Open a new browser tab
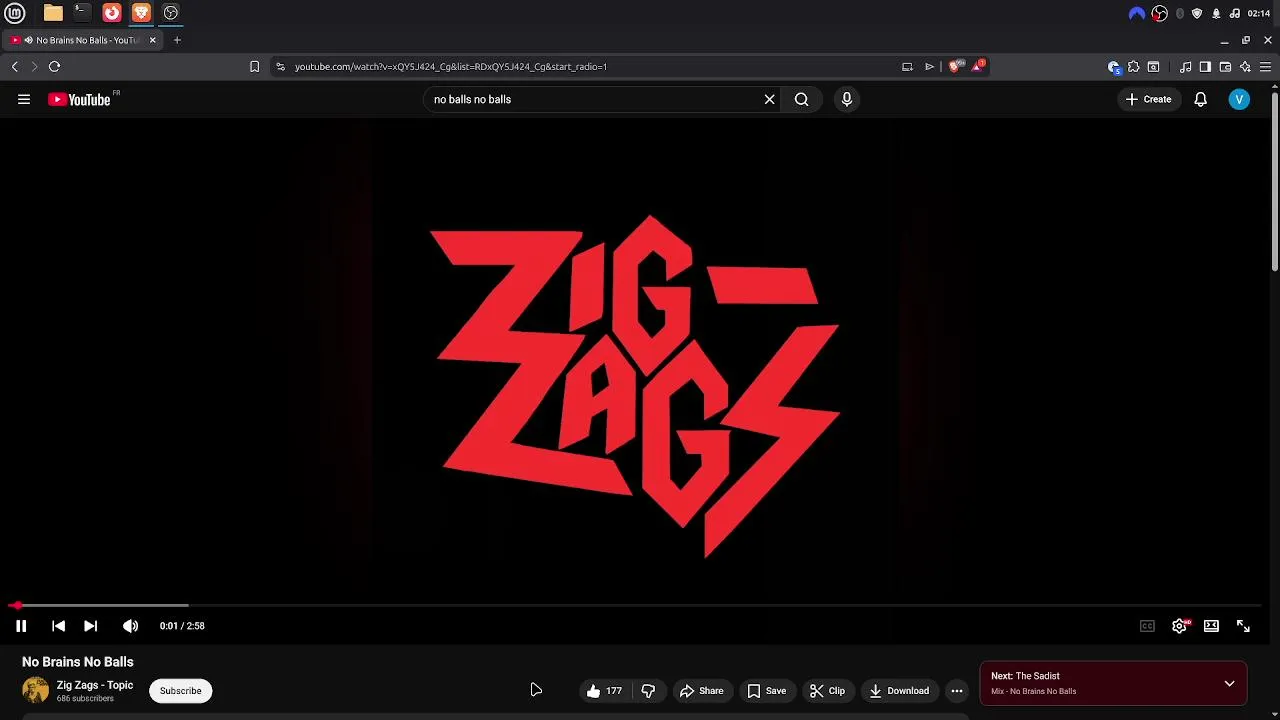Screen dimensions: 1280x720 [177, 40]
